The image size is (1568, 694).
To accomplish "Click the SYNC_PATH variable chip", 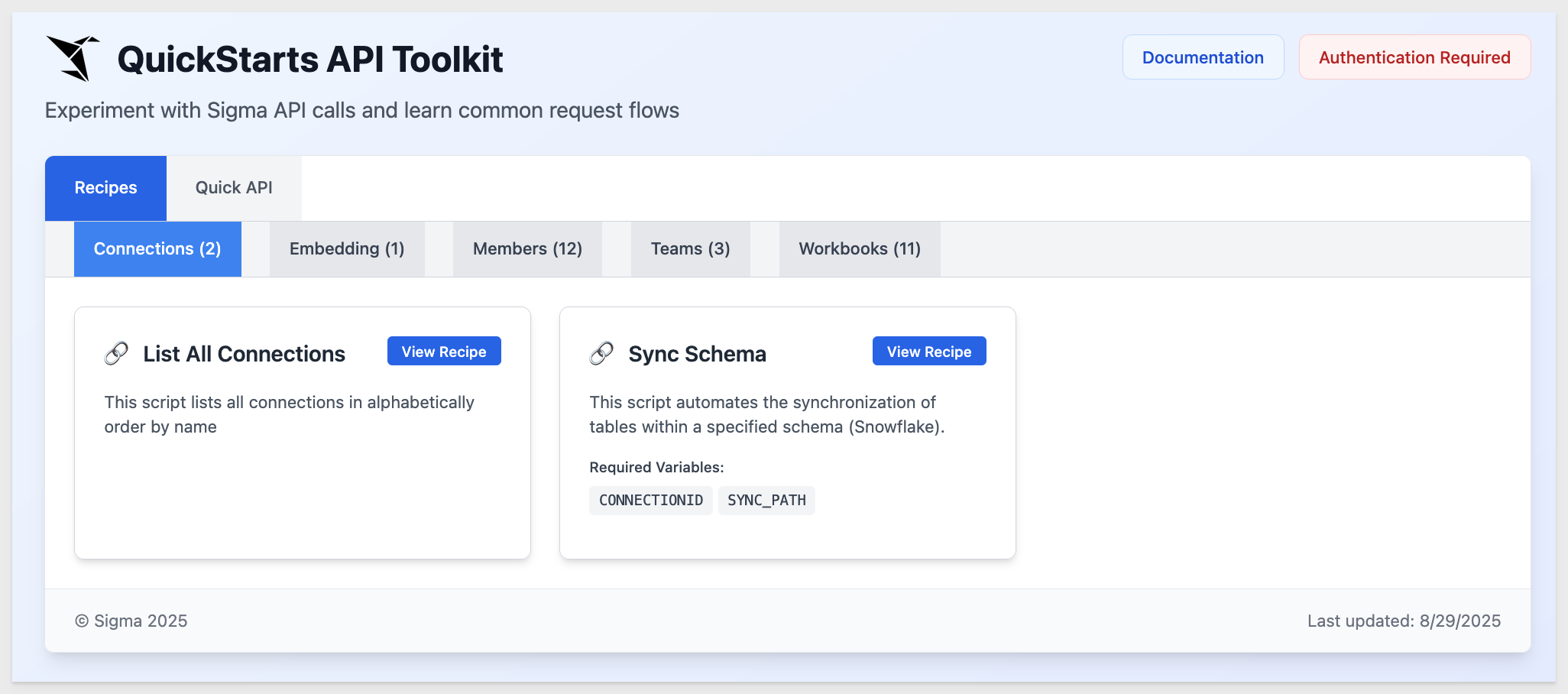I will pos(766,501).
